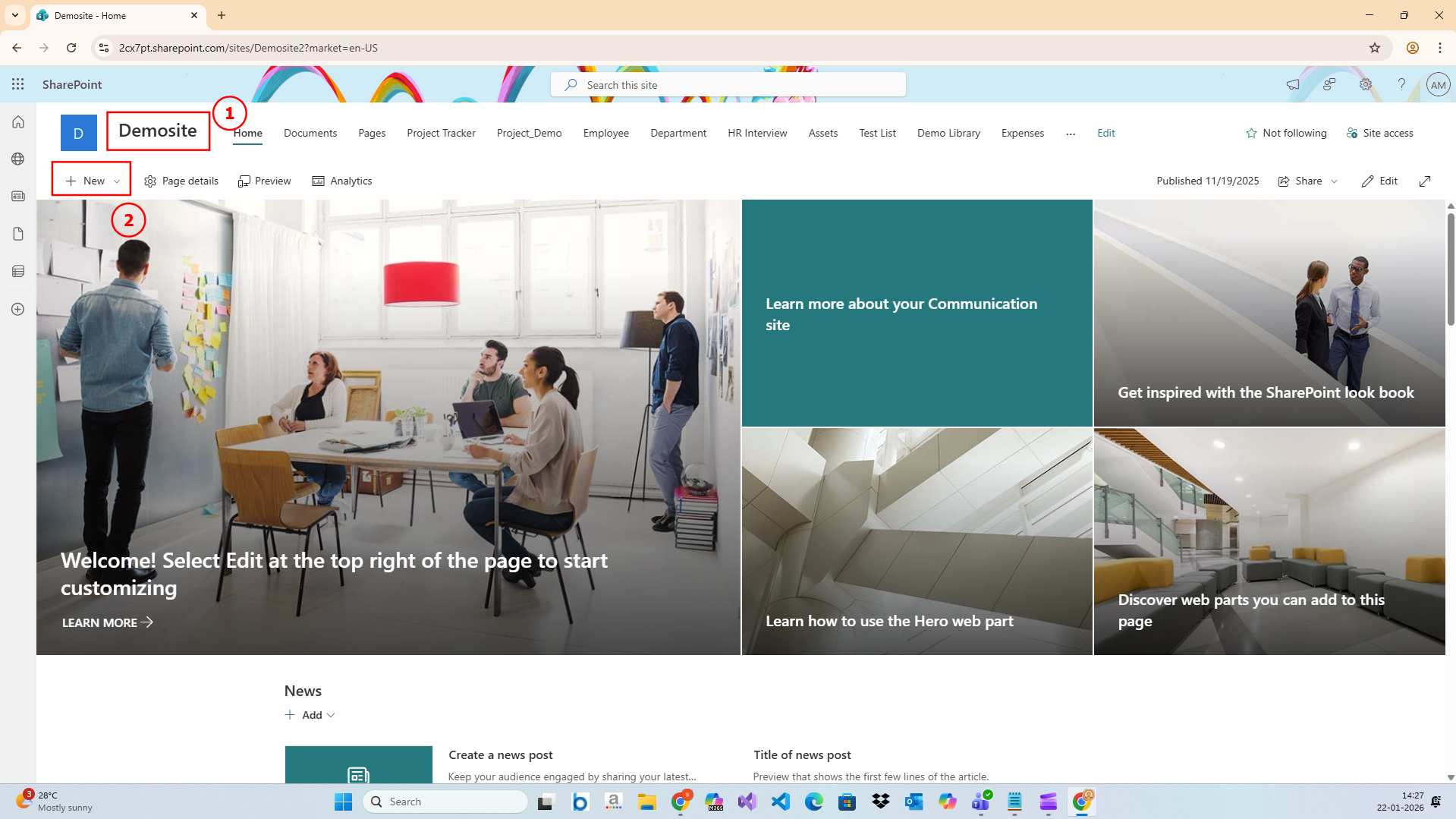Open 'Learn how to use the Hero web part' tile

[917, 541]
